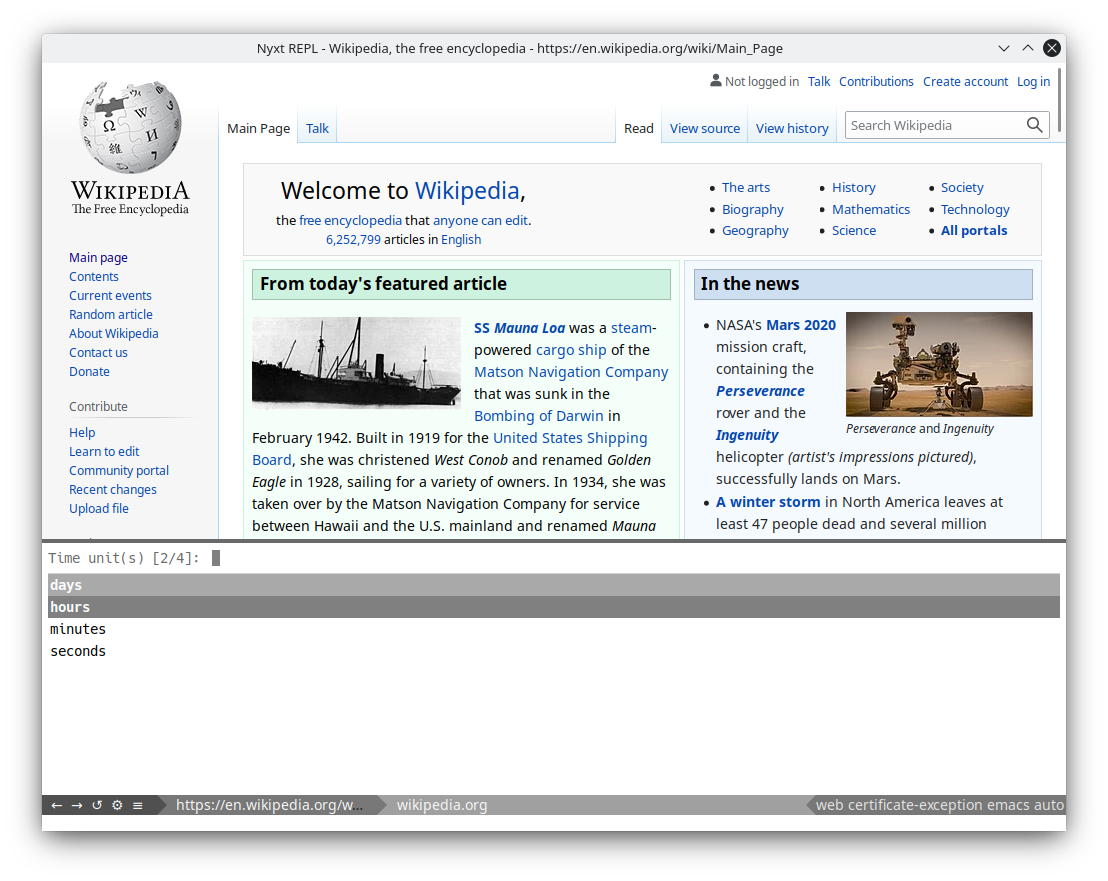Click the 'wikipedia.org' status bar tab
The width and height of the screenshot is (1108, 881).
coord(442,805)
